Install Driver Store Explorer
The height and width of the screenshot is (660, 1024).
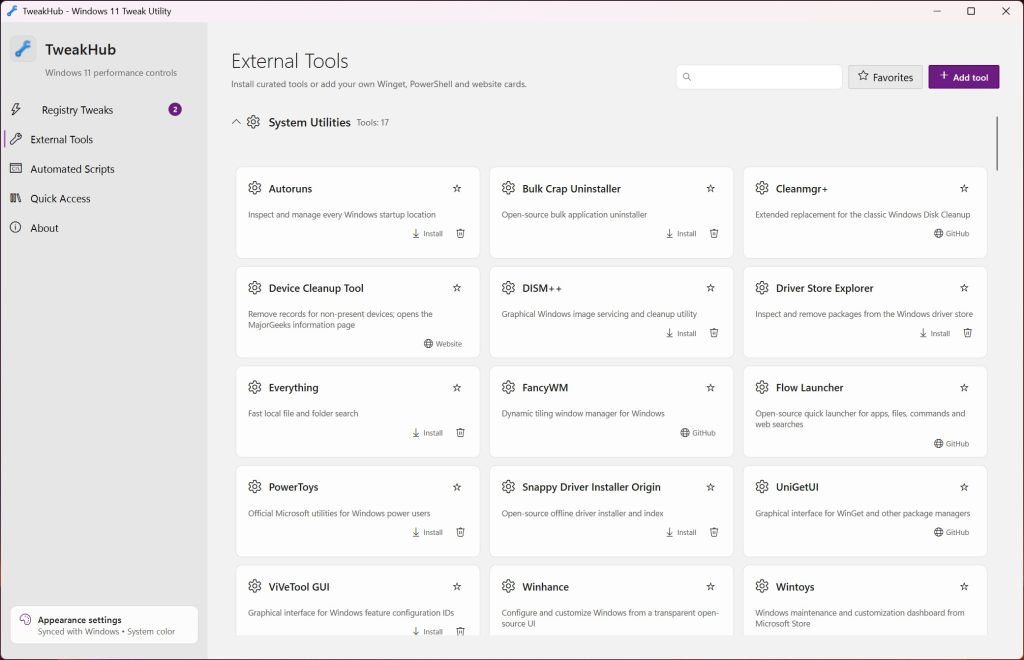pyautogui.click(x=935, y=333)
